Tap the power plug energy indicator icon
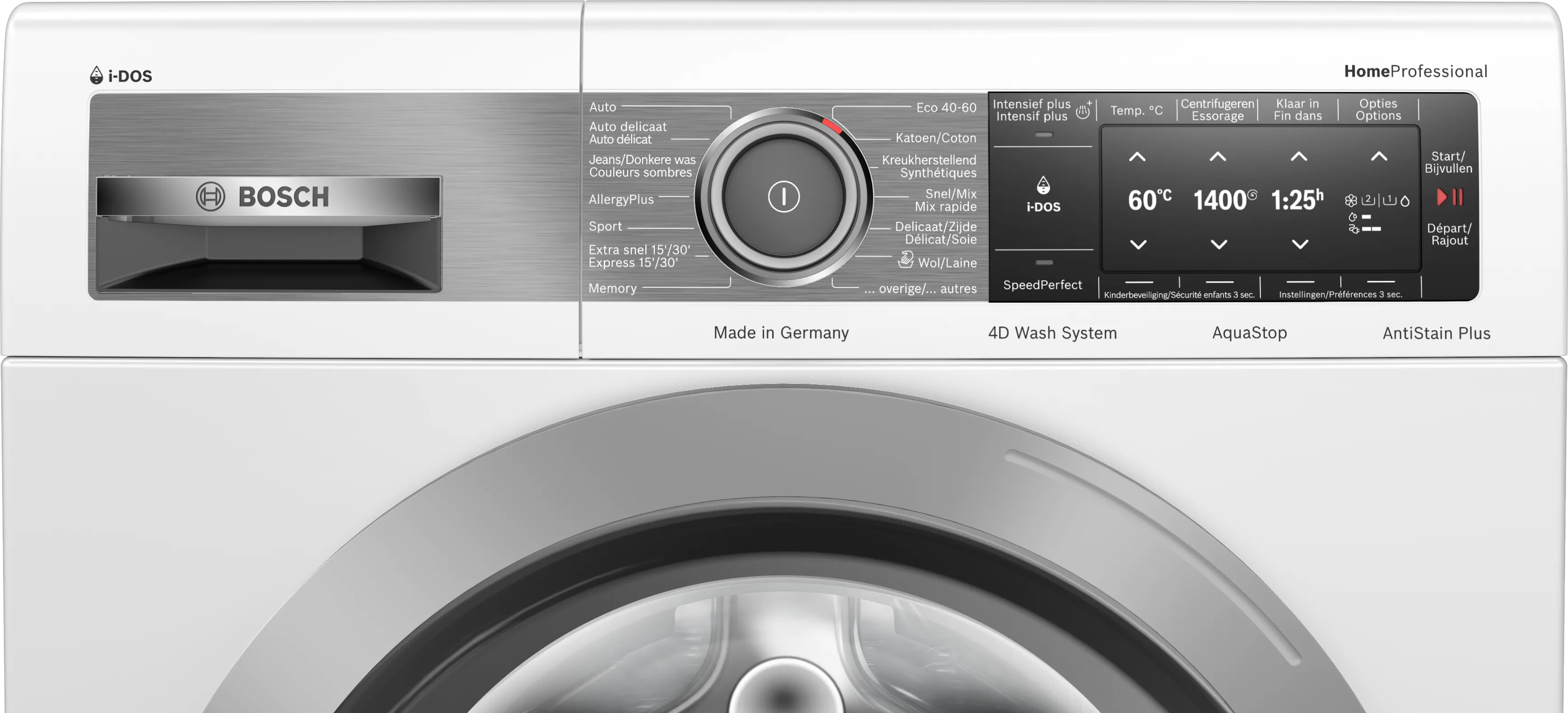1568x713 pixels. tap(1354, 229)
